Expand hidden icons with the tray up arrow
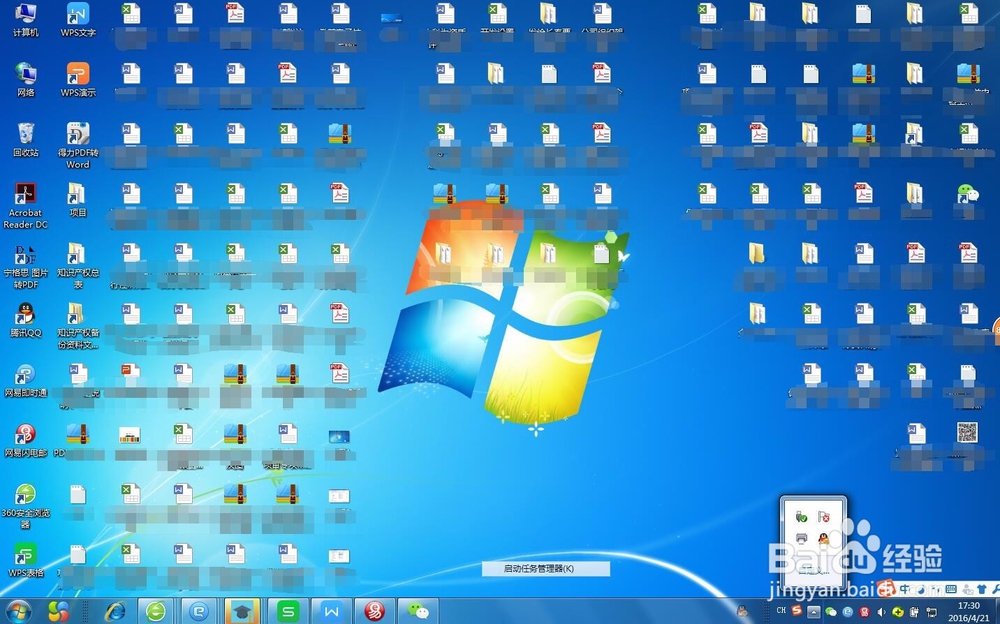 point(813,610)
